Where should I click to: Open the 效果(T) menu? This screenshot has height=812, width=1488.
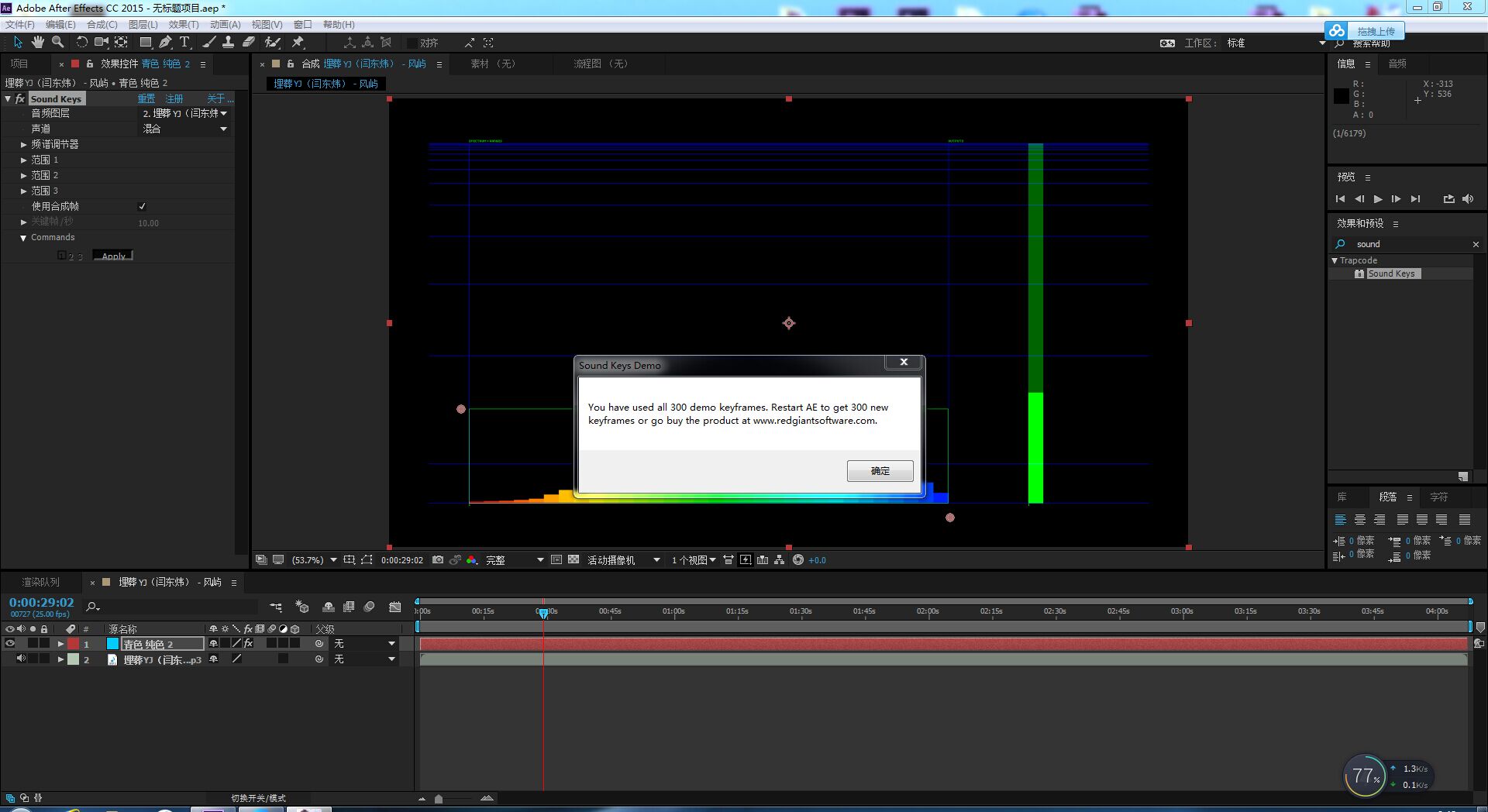point(184,25)
